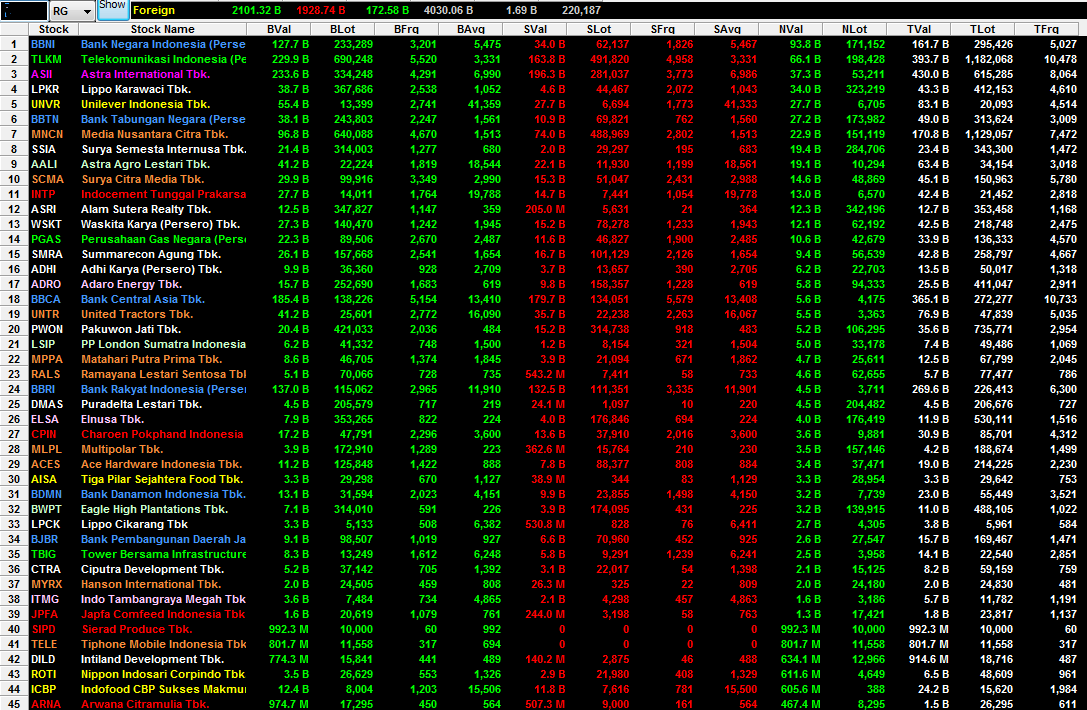Screen dimensions: 1087x710
Task: Sort by the TFrq column header
Action: coord(1046,29)
